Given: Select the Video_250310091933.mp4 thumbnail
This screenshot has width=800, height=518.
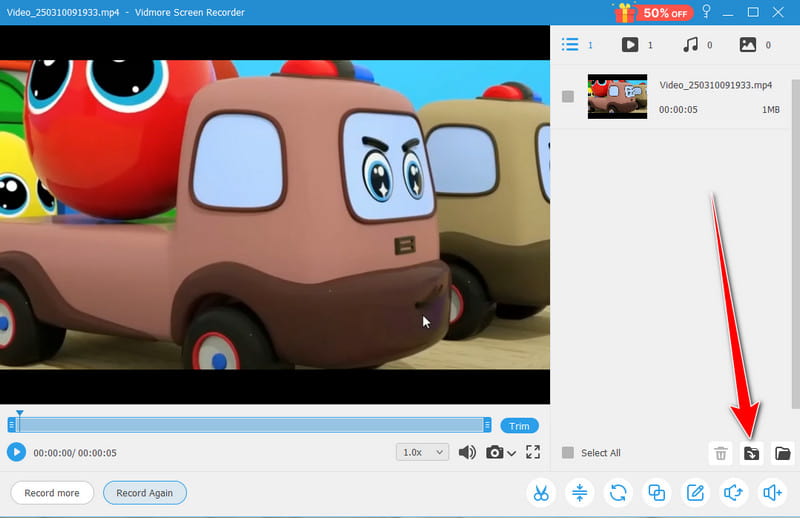Looking at the screenshot, I should click(617, 96).
